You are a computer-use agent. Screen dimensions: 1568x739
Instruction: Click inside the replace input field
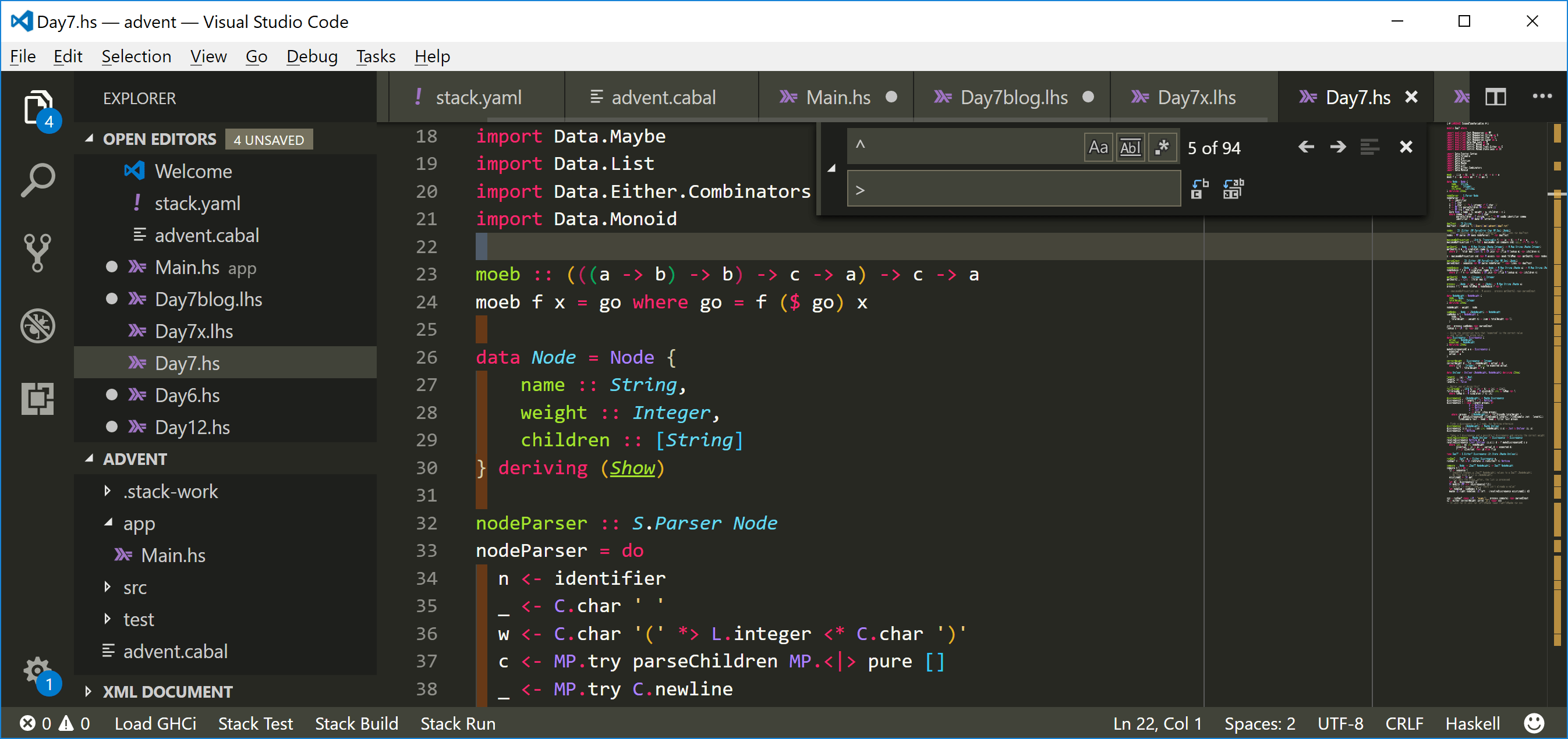[x=1010, y=189]
